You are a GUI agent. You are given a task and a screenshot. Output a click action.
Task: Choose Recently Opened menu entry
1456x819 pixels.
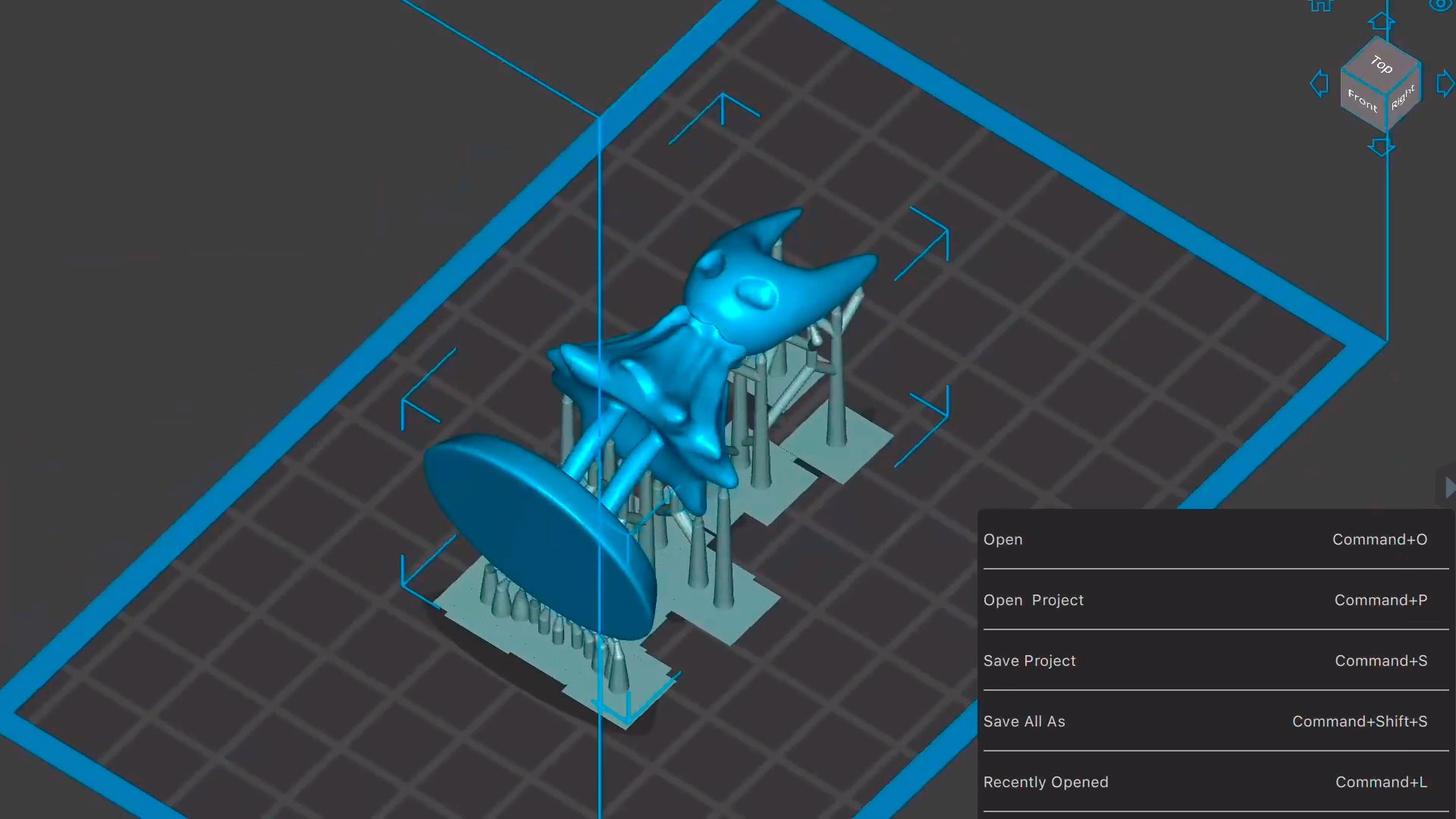pos(1216,782)
